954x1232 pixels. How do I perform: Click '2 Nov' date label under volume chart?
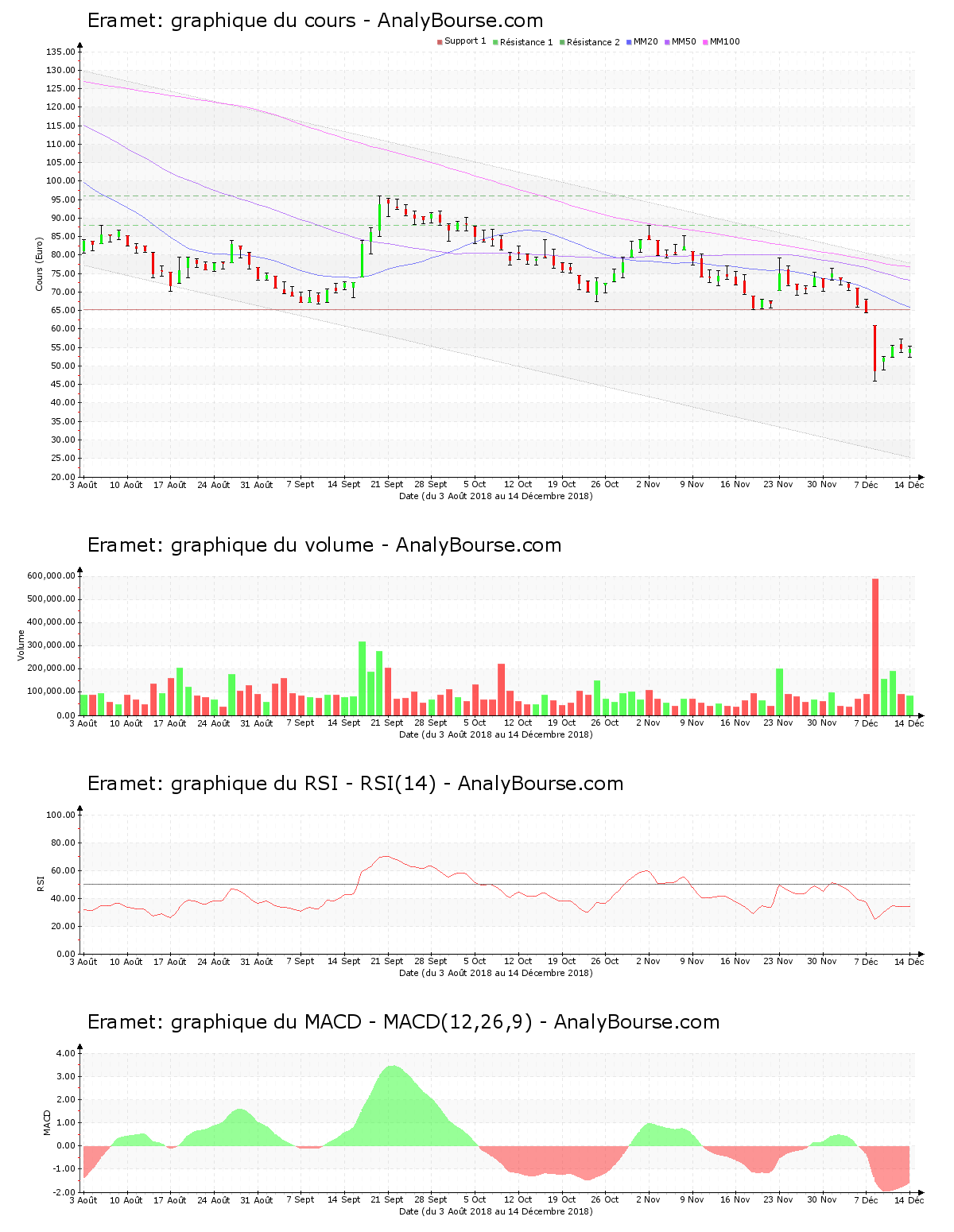(x=648, y=723)
